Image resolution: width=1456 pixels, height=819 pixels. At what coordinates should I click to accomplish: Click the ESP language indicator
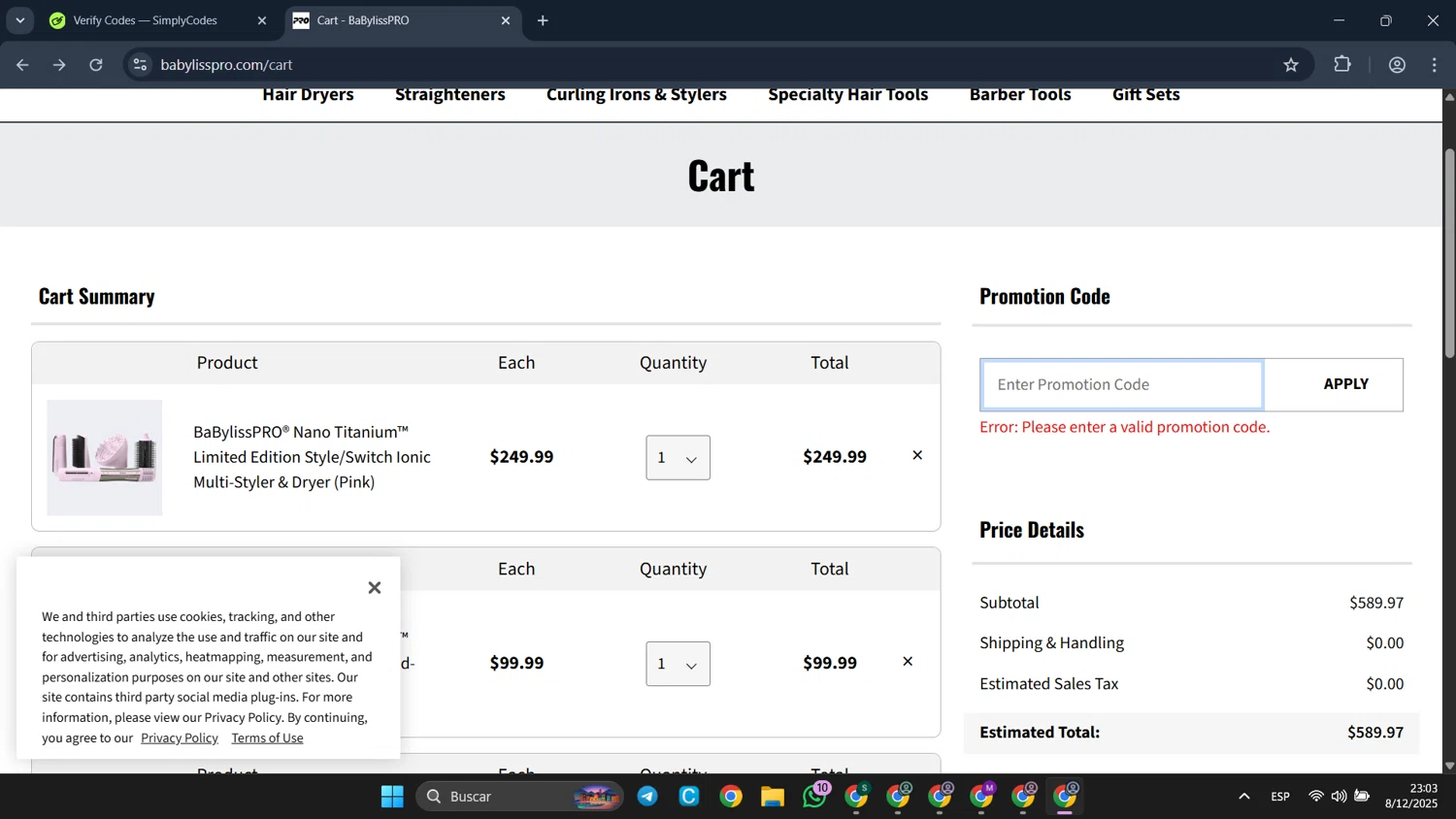1280,797
